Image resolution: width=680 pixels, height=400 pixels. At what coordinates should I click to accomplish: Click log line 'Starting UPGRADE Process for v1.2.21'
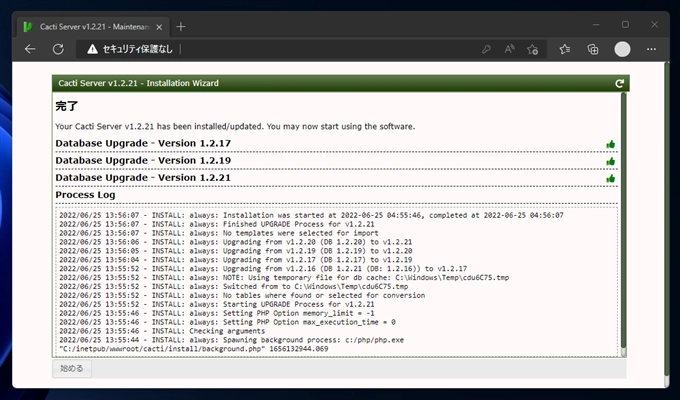coord(216,304)
